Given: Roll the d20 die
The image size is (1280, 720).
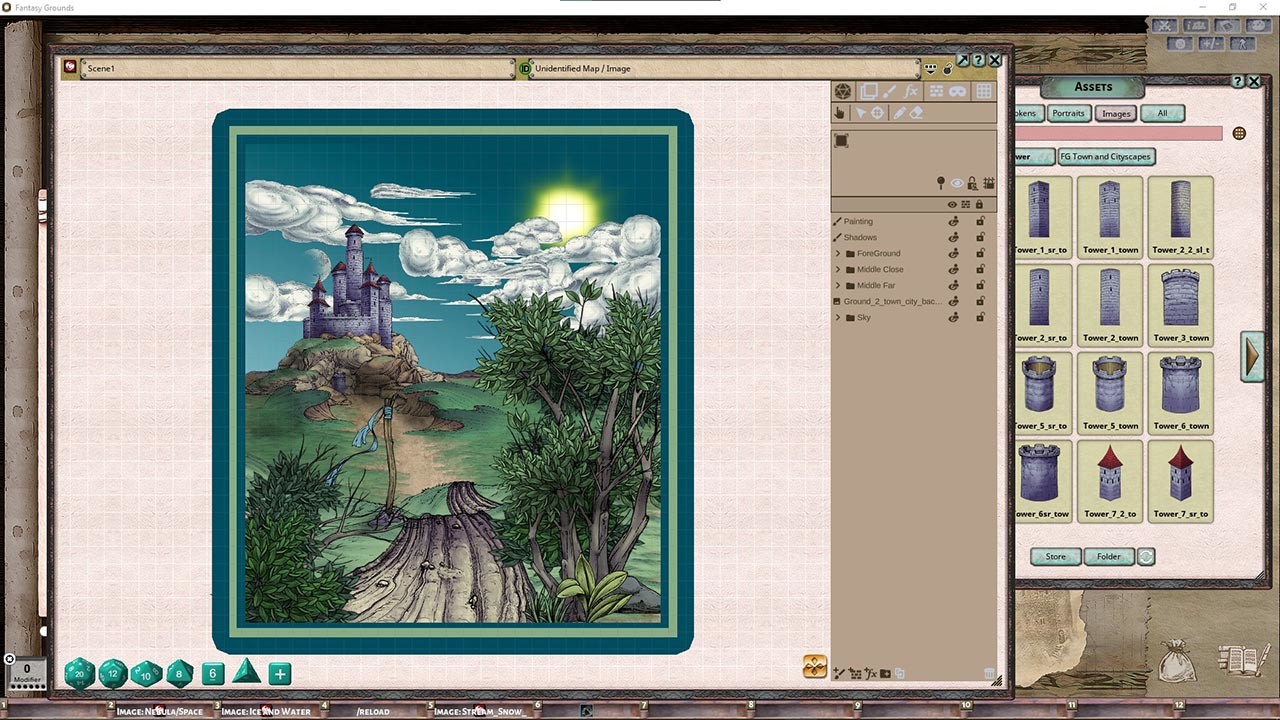Looking at the screenshot, I should [79, 674].
